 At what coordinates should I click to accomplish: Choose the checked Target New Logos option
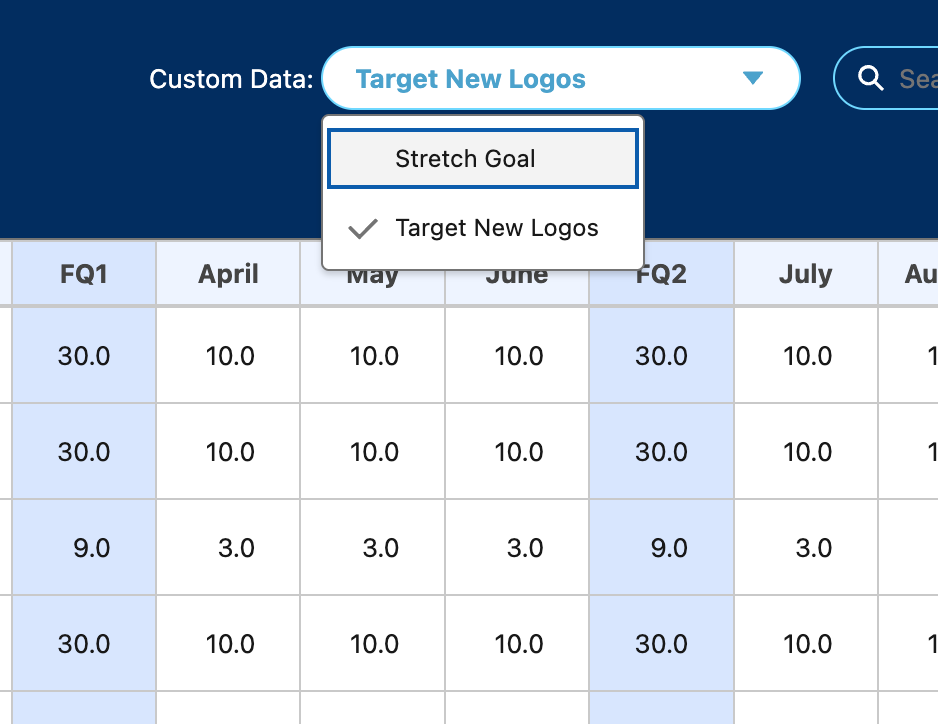point(496,228)
